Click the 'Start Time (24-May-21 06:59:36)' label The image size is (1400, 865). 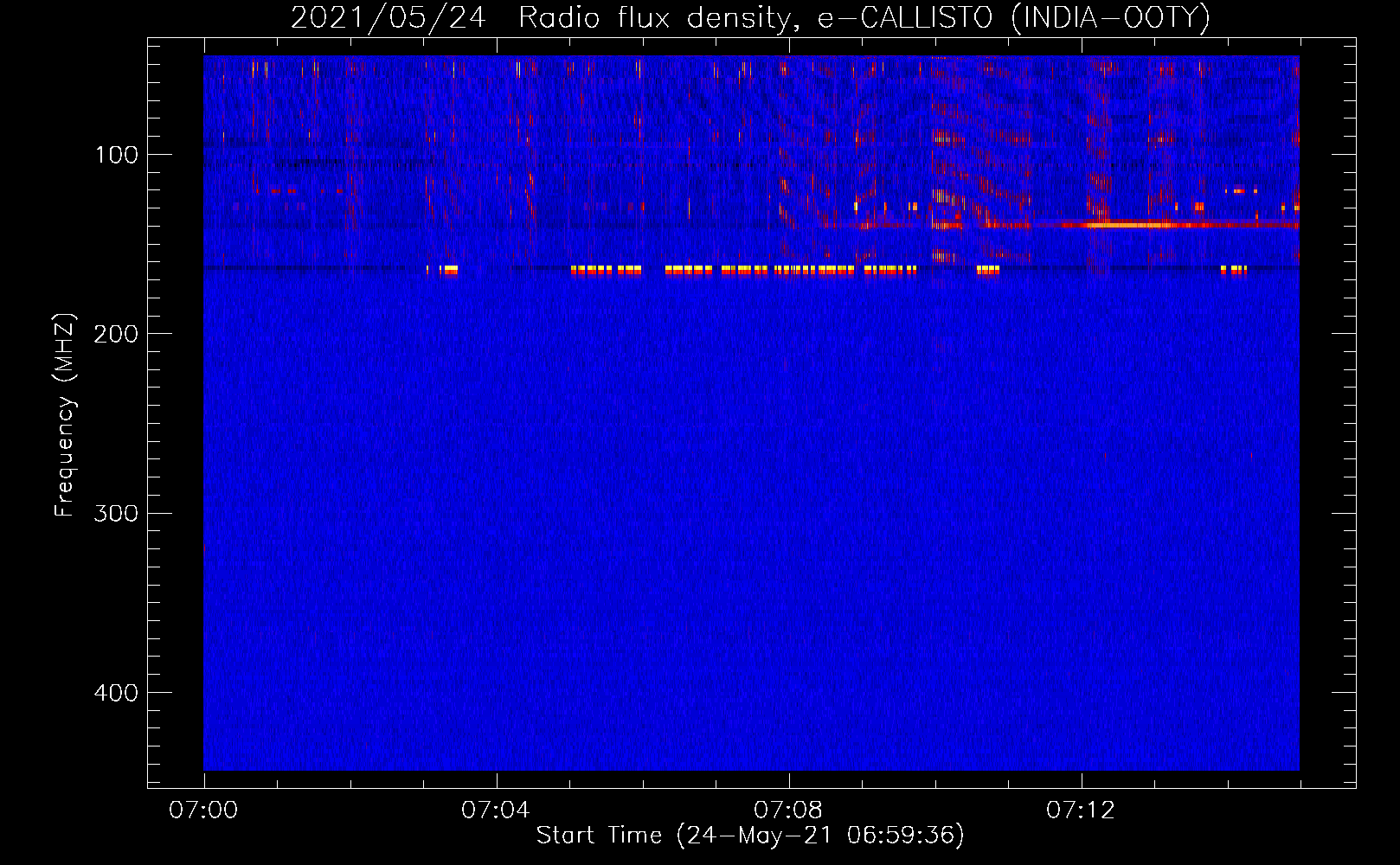click(750, 836)
